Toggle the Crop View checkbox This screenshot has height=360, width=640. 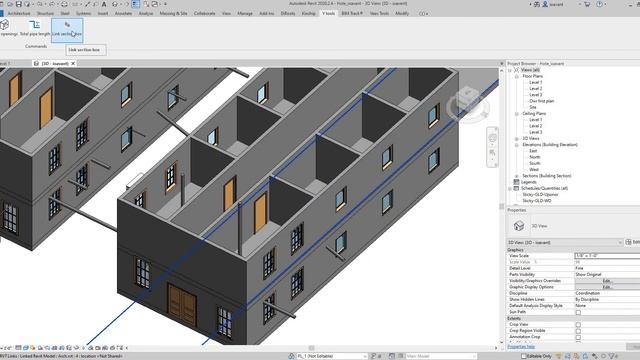[578, 324]
